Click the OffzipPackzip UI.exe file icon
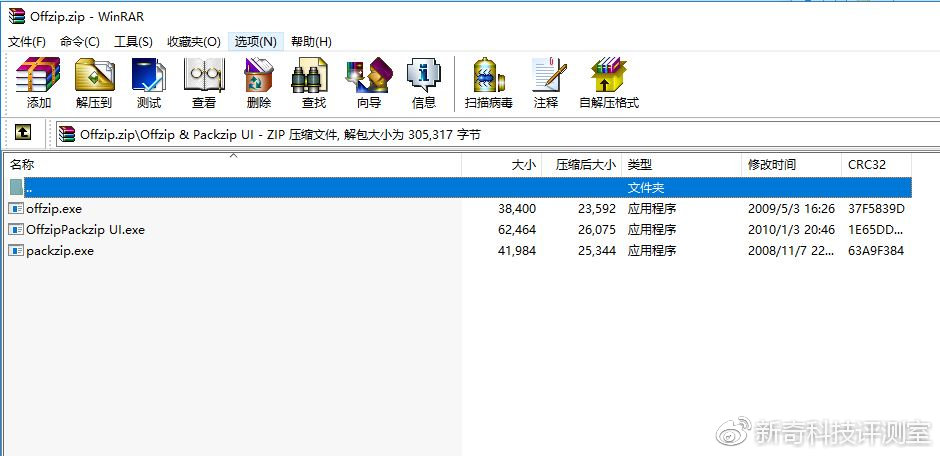The height and width of the screenshot is (456, 940). 16,229
